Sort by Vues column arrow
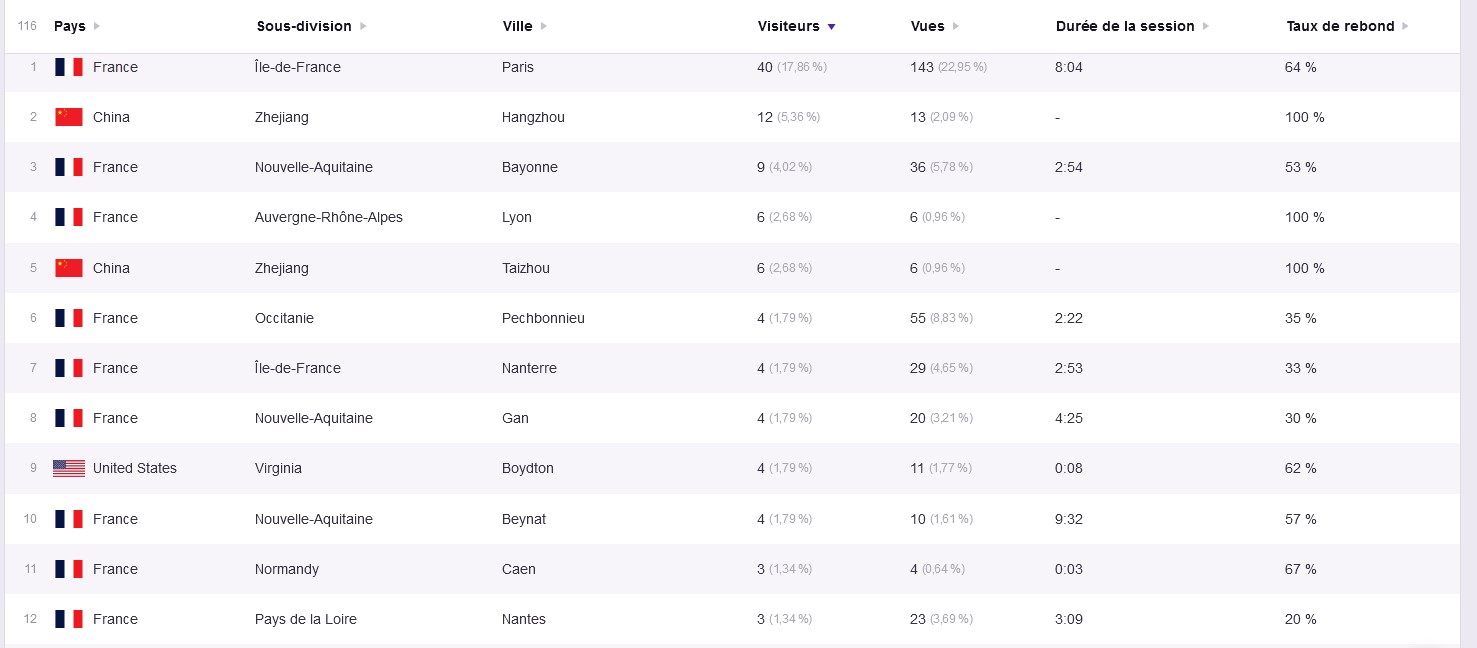The image size is (1477, 648). [956, 27]
